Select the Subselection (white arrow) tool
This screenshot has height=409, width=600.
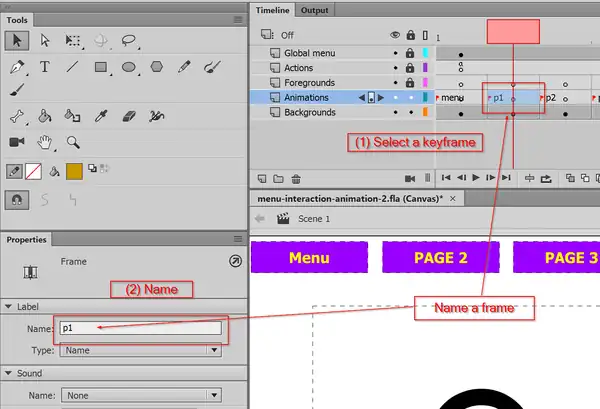(x=45, y=41)
